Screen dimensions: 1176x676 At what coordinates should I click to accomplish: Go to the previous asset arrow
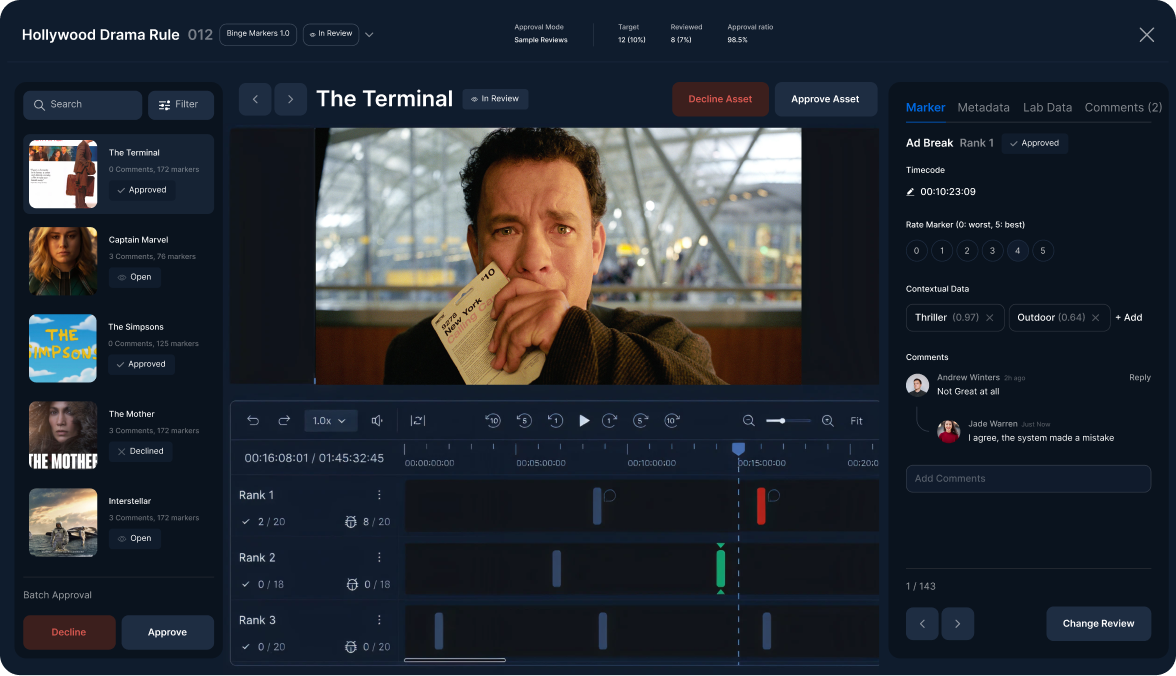(255, 99)
